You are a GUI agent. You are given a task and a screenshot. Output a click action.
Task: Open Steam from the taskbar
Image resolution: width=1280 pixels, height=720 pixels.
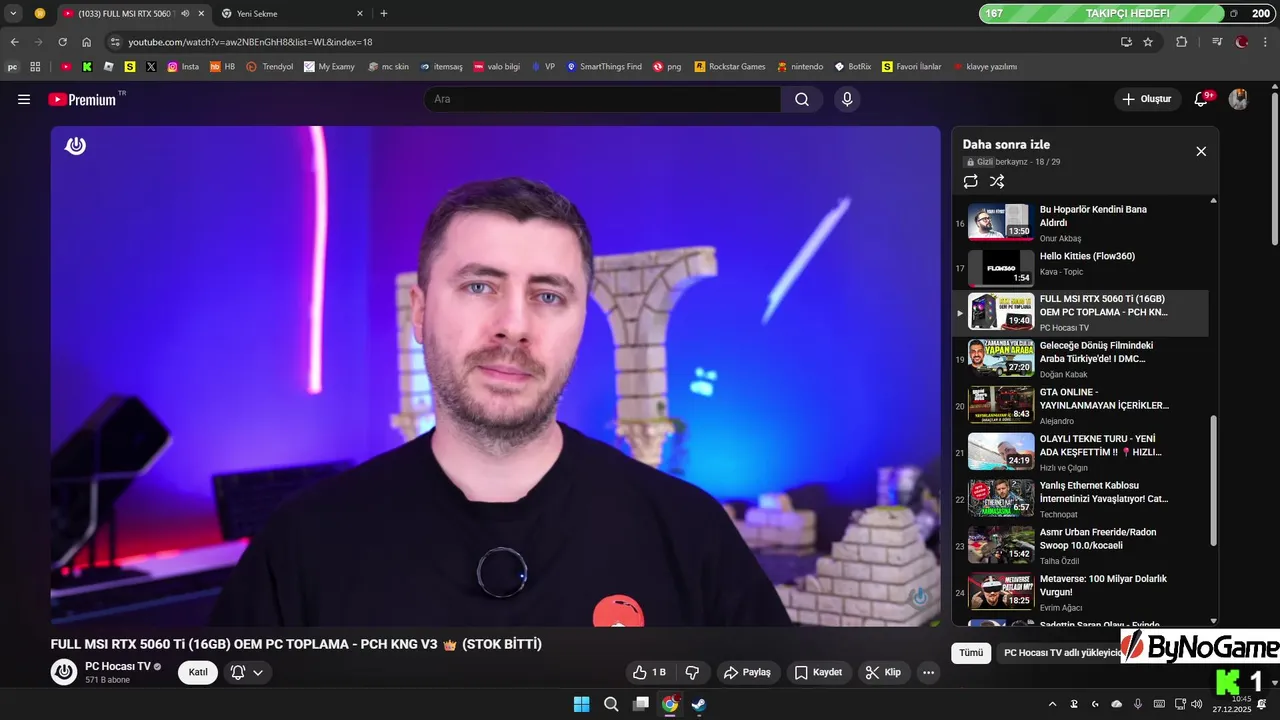click(699, 704)
